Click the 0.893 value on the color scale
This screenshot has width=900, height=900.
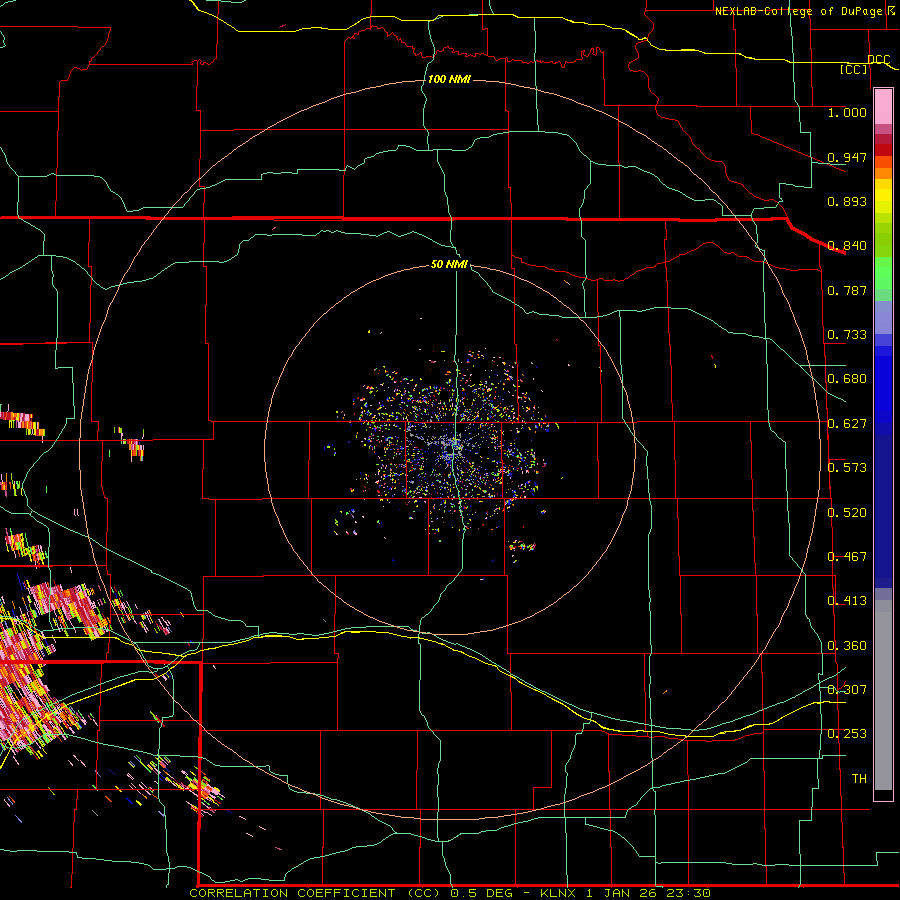[x=847, y=201]
